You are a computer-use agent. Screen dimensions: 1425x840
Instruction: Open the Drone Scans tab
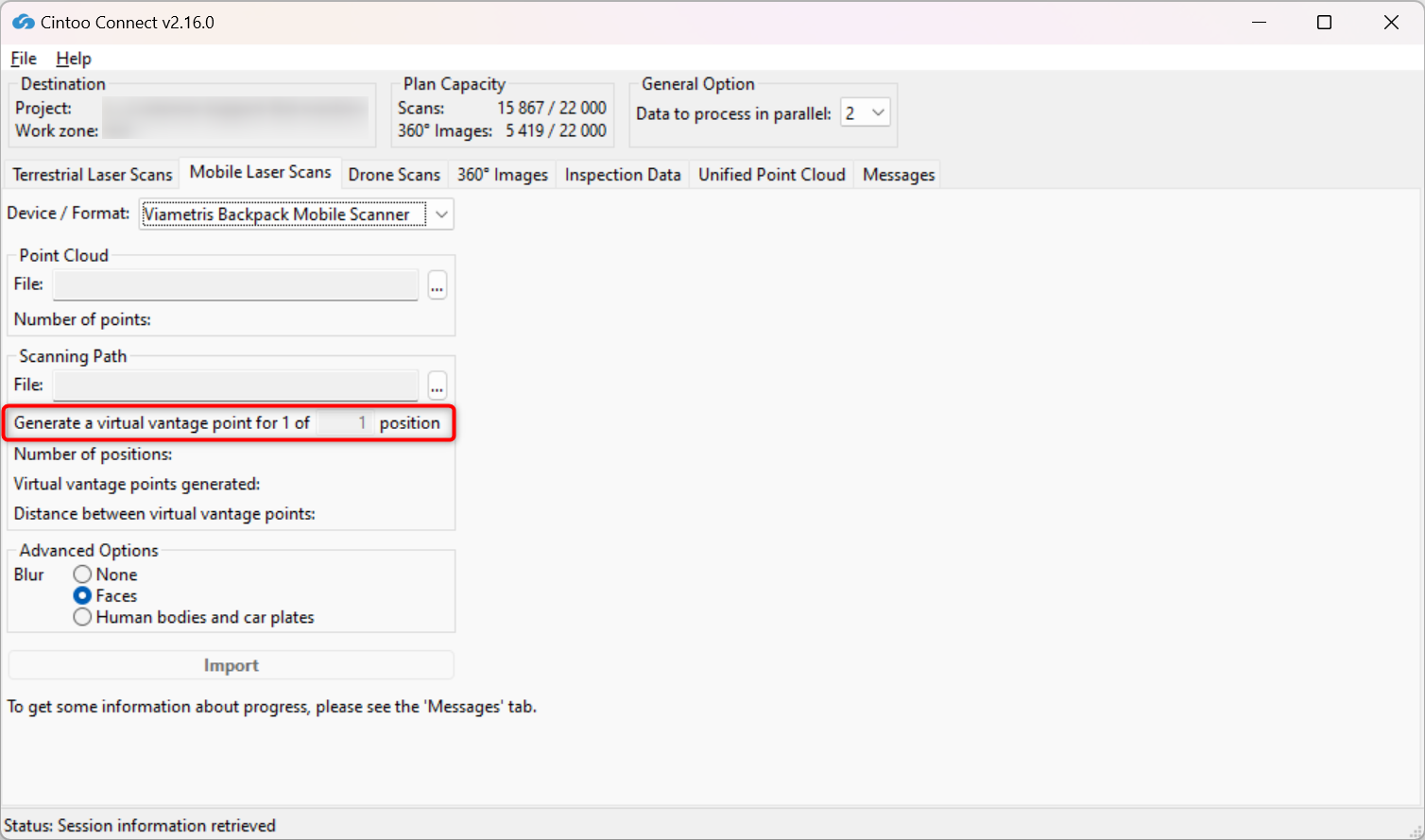394,175
